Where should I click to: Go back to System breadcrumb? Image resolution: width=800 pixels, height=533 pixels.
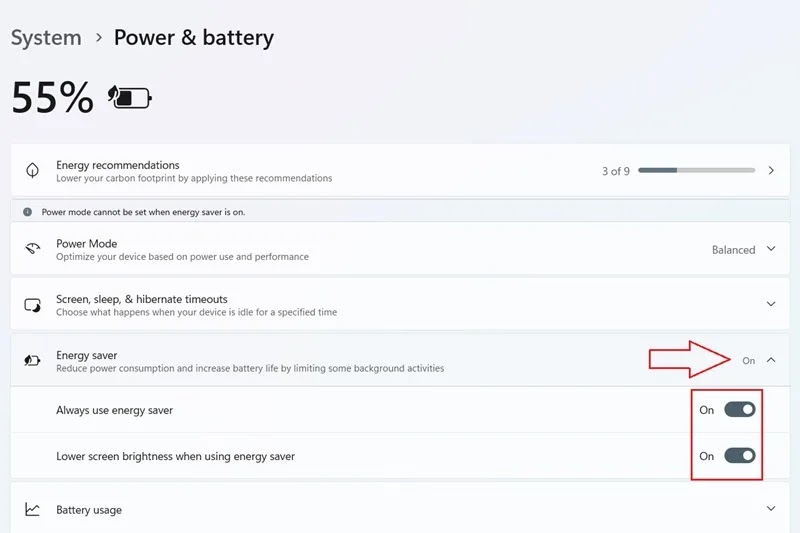[46, 38]
